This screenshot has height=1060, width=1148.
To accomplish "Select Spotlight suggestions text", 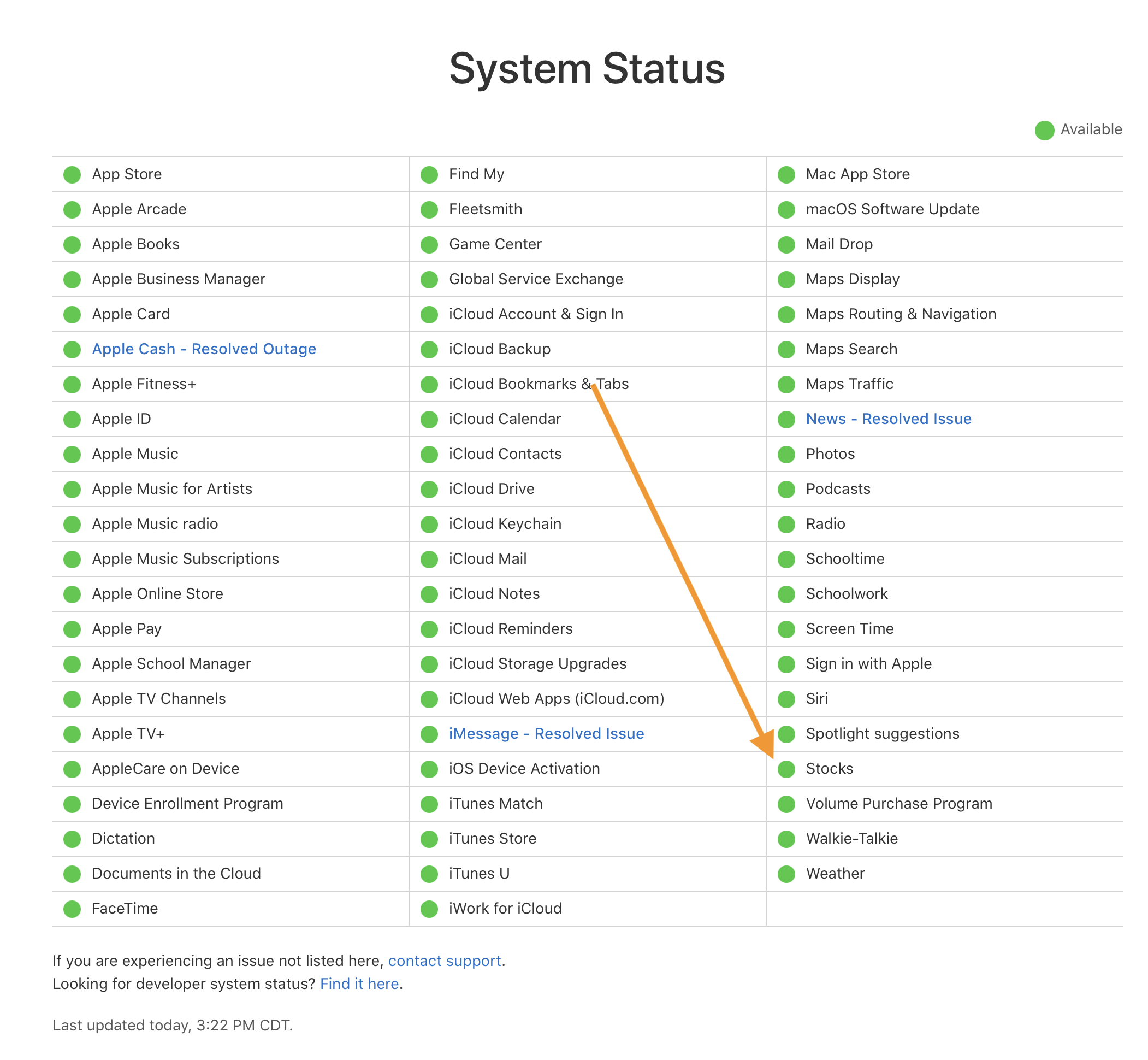I will pos(882,734).
